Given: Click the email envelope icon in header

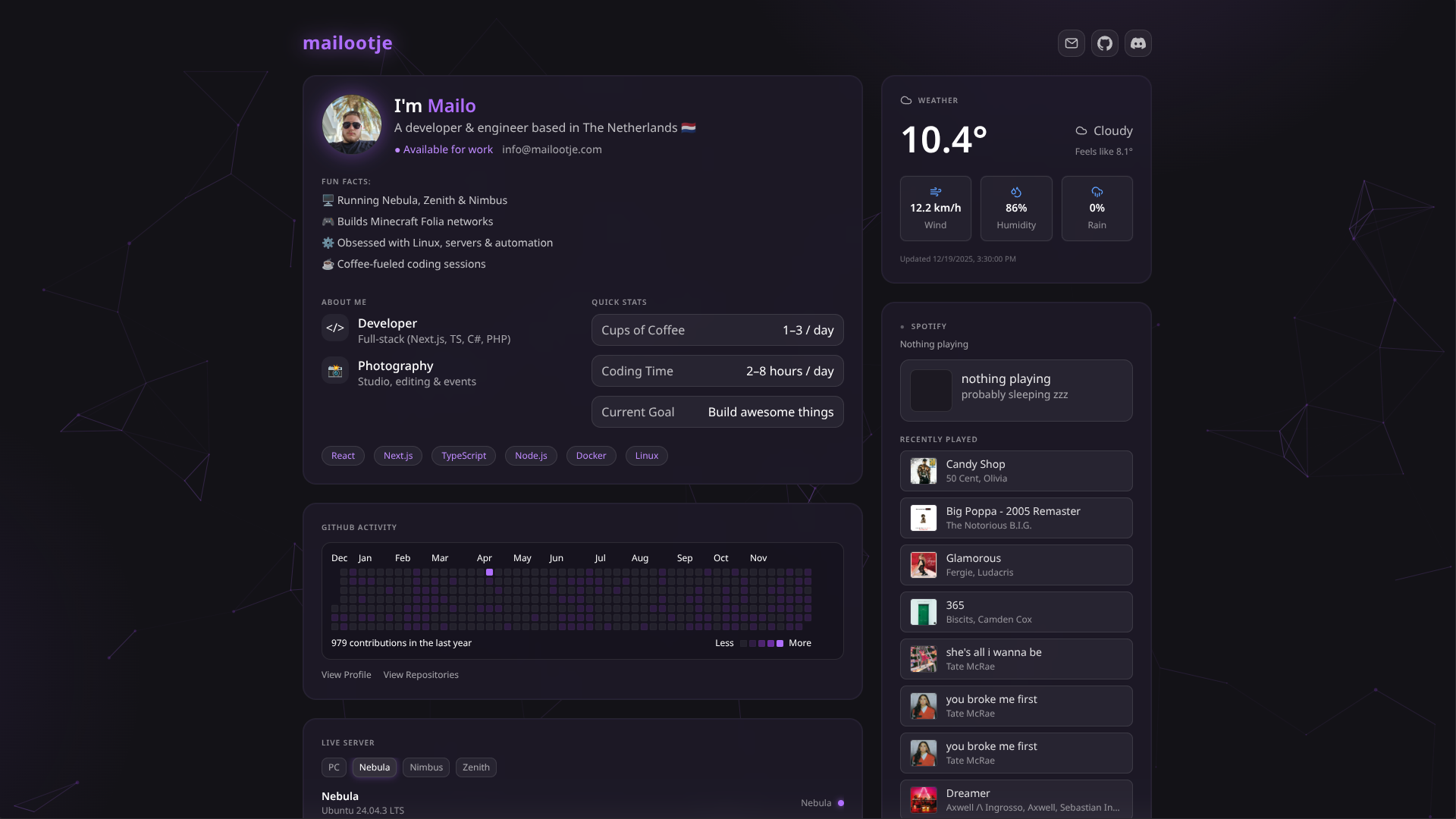Looking at the screenshot, I should pos(1071,43).
